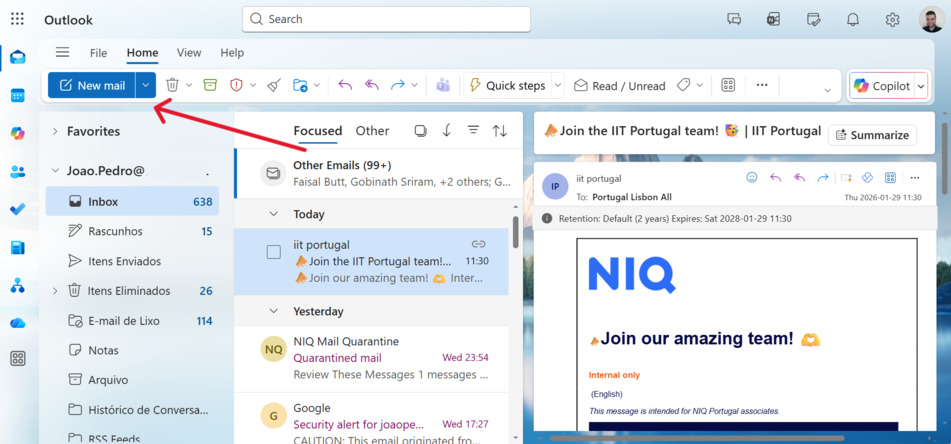Viewport: 951px width, 444px height.
Task: Click the Copilot button
Action: coord(882,86)
